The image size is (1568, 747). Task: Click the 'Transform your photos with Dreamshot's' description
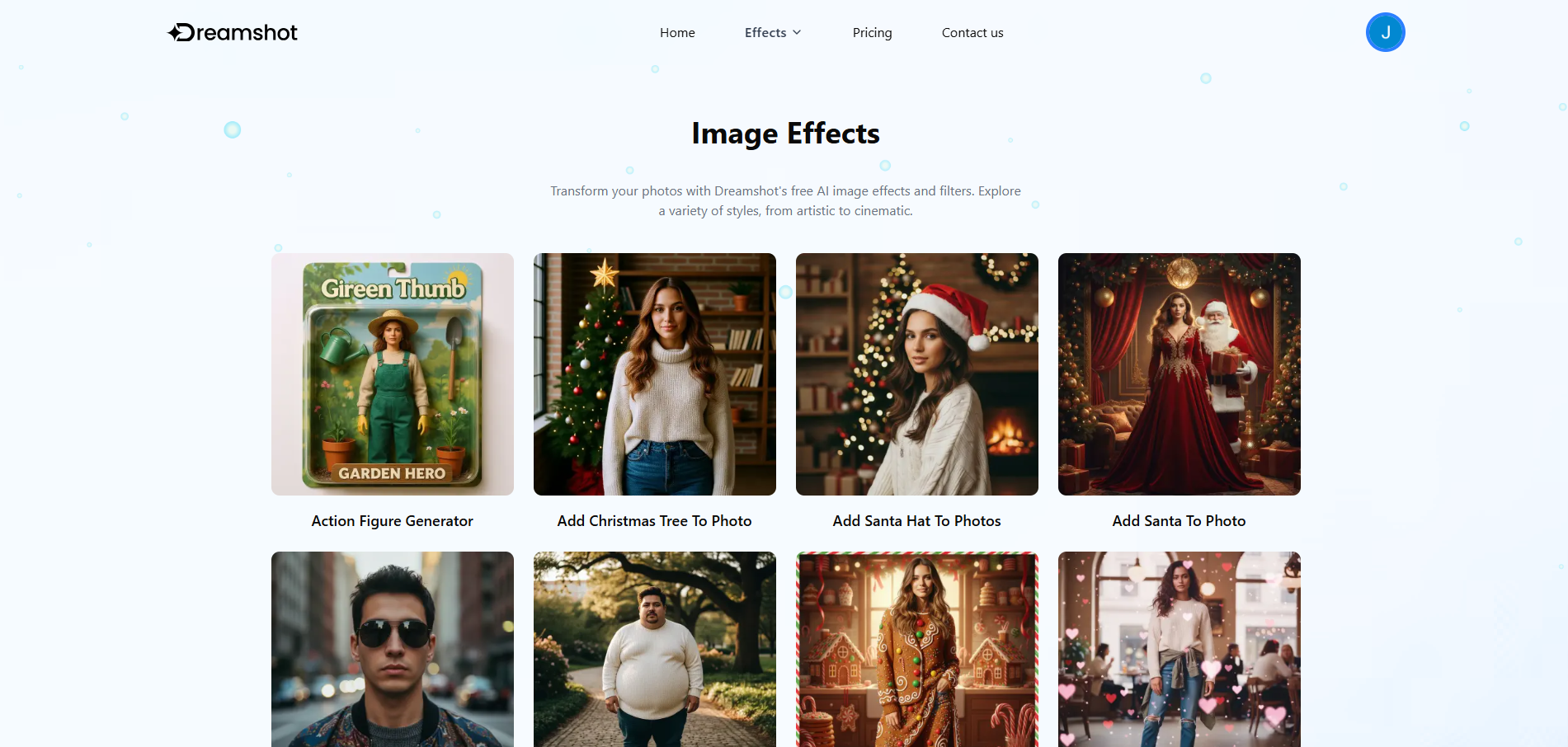click(x=785, y=201)
